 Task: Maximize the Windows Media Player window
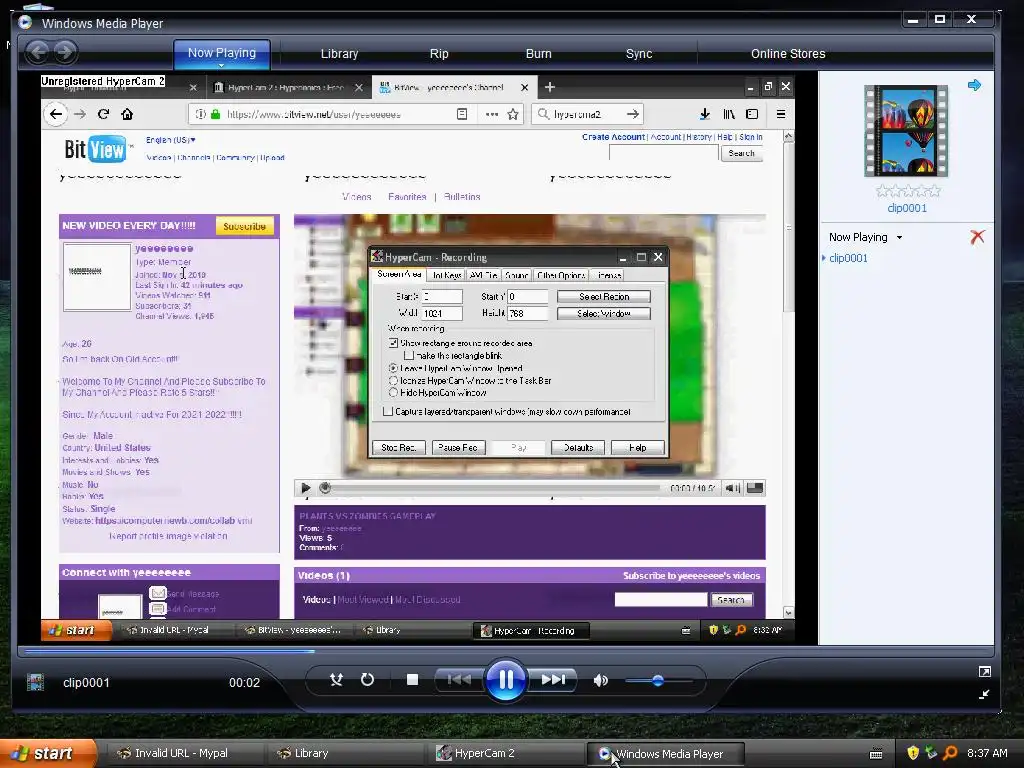(940, 20)
